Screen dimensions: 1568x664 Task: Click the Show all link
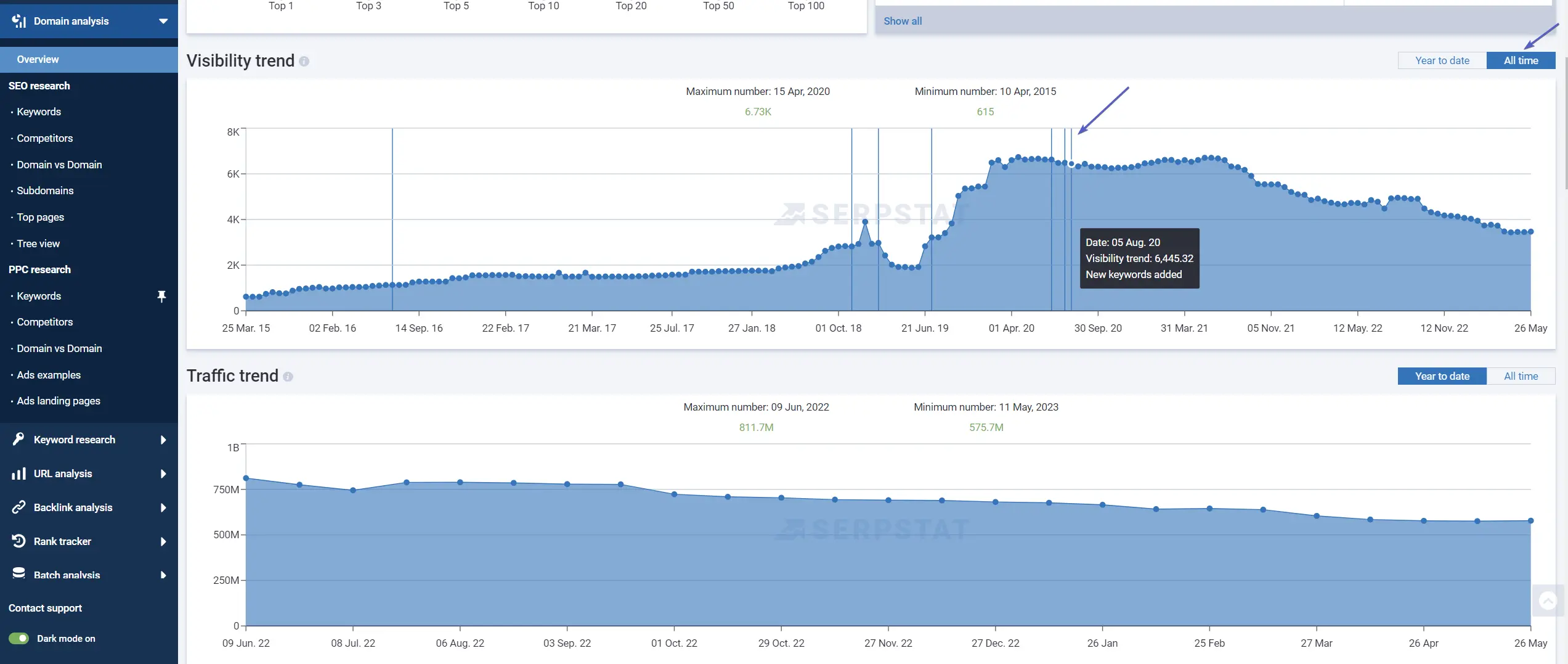point(903,20)
